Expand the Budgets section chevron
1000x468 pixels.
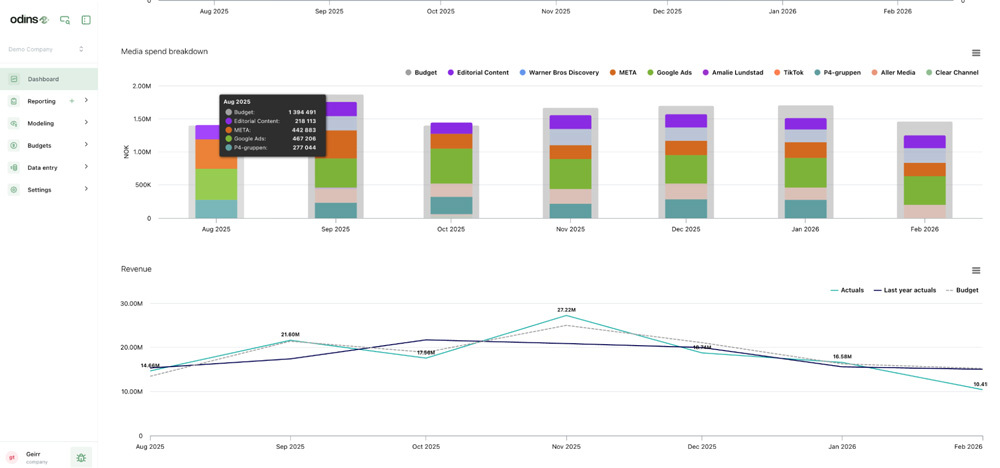click(86, 145)
